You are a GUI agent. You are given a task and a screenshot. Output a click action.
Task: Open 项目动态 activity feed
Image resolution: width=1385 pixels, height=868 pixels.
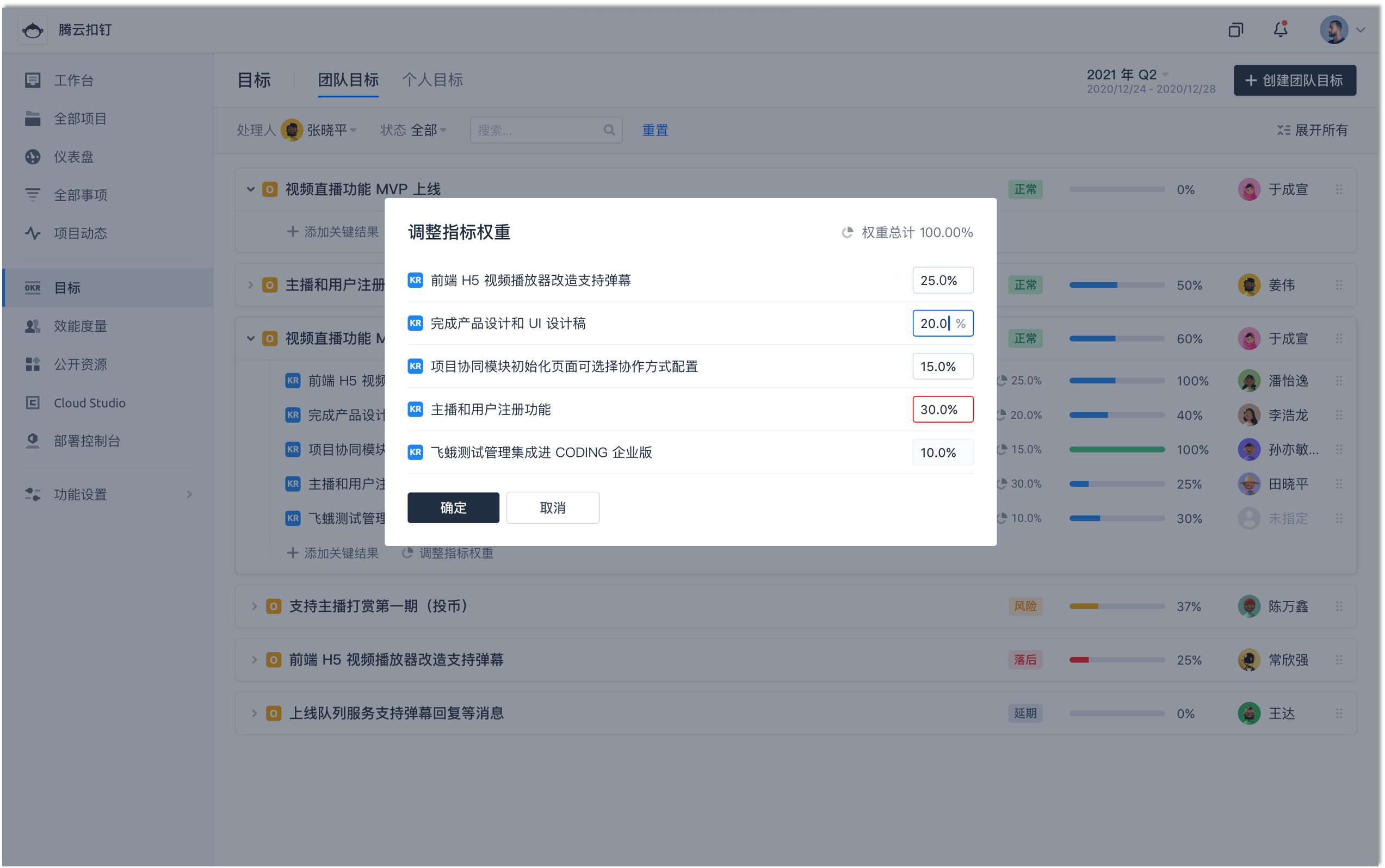pos(81,233)
